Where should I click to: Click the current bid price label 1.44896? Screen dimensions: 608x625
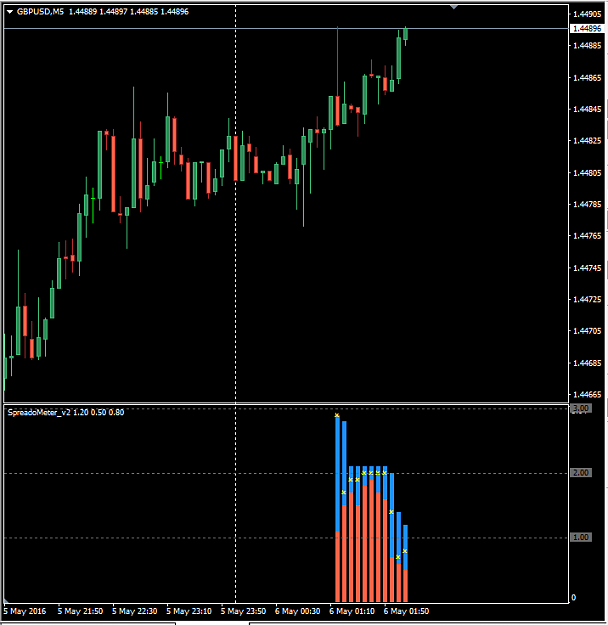click(x=586, y=29)
